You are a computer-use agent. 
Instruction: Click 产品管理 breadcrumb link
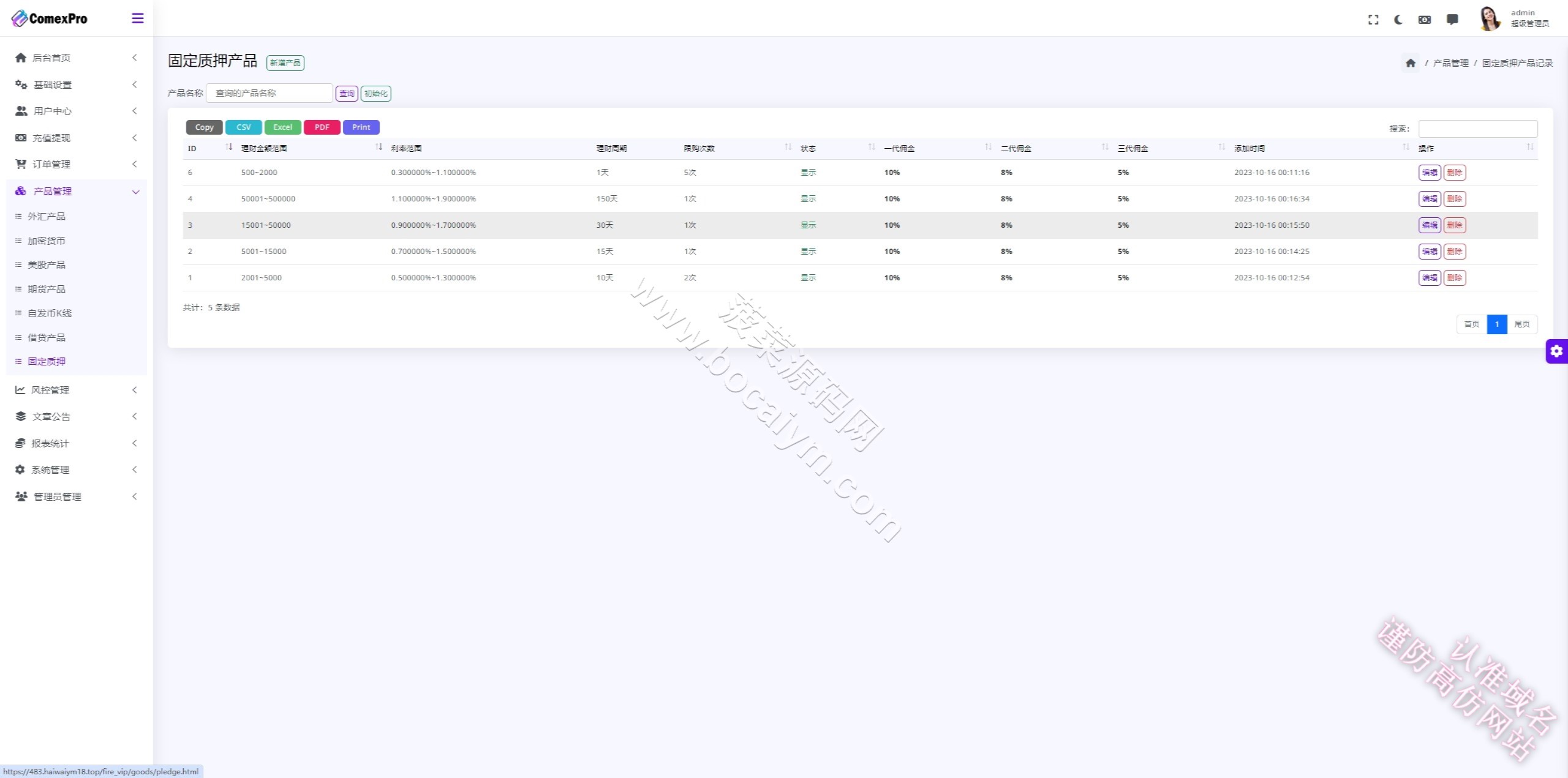[1451, 63]
